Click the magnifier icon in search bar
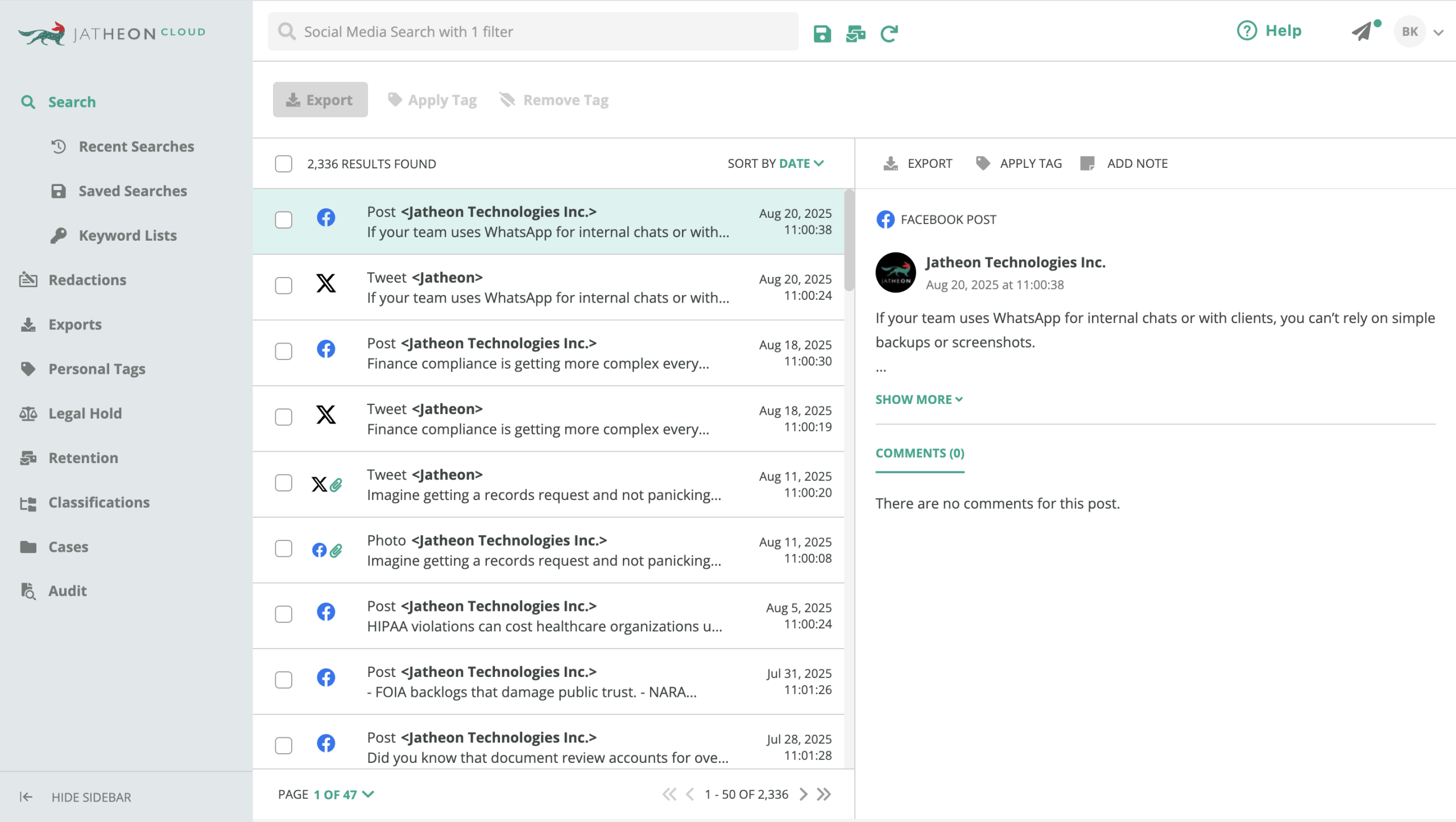This screenshot has height=822, width=1456. tap(287, 31)
